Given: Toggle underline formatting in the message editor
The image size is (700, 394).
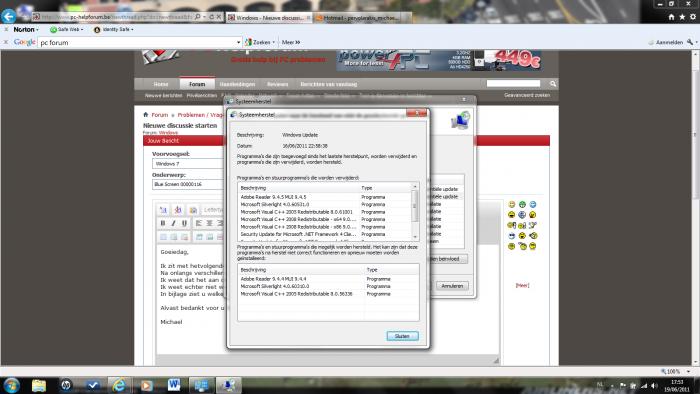Looking at the screenshot, I should tap(184, 223).
